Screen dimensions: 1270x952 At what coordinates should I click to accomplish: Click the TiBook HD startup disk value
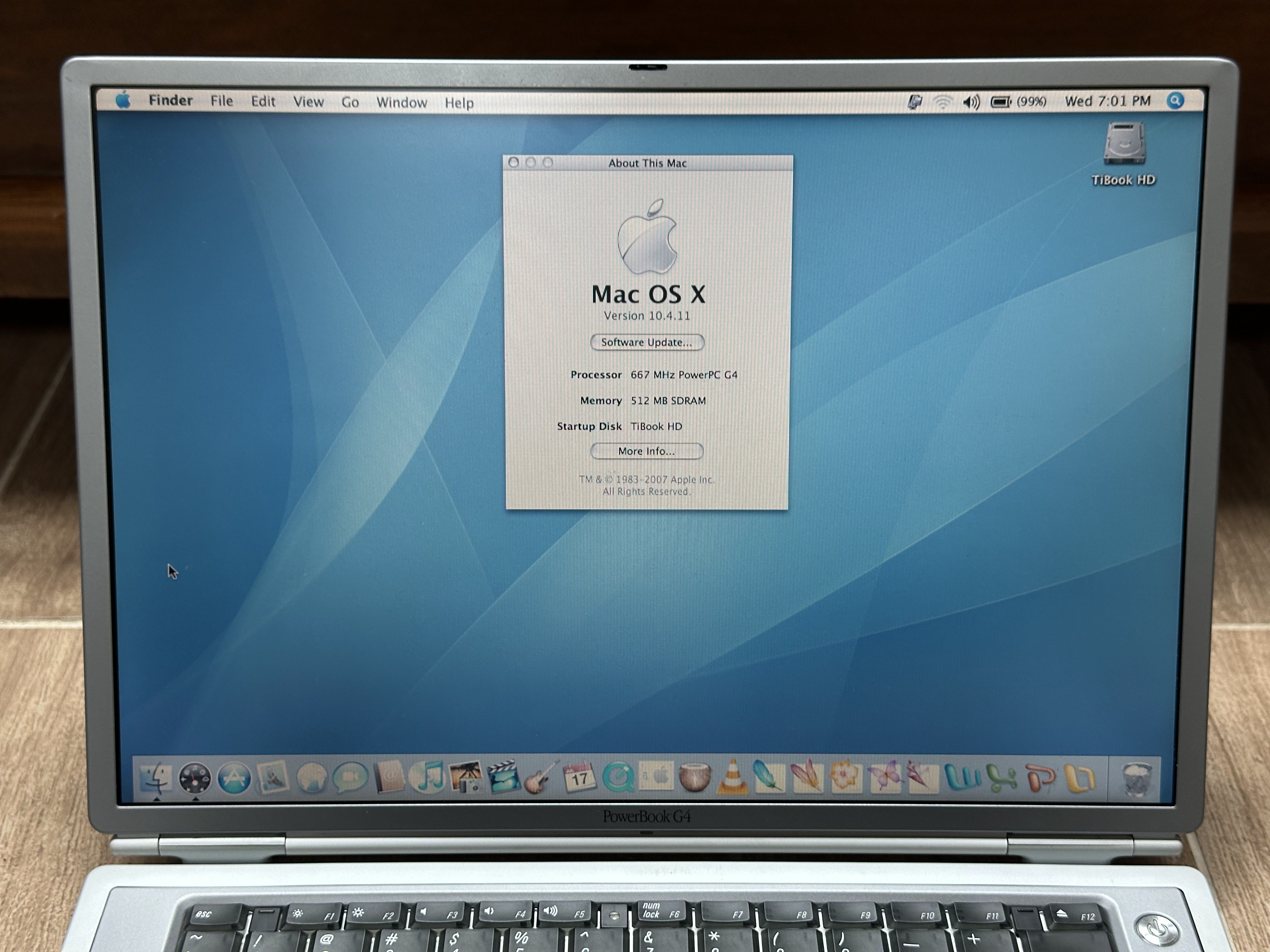click(x=656, y=426)
